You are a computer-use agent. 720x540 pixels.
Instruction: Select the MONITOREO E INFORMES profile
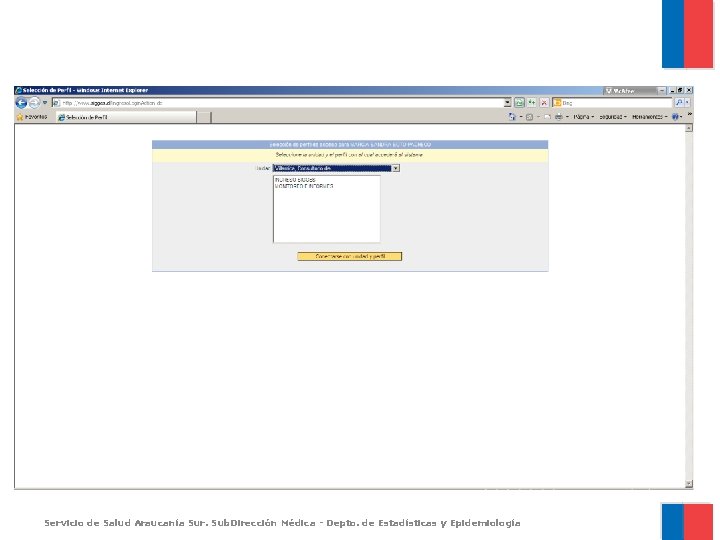304,186
